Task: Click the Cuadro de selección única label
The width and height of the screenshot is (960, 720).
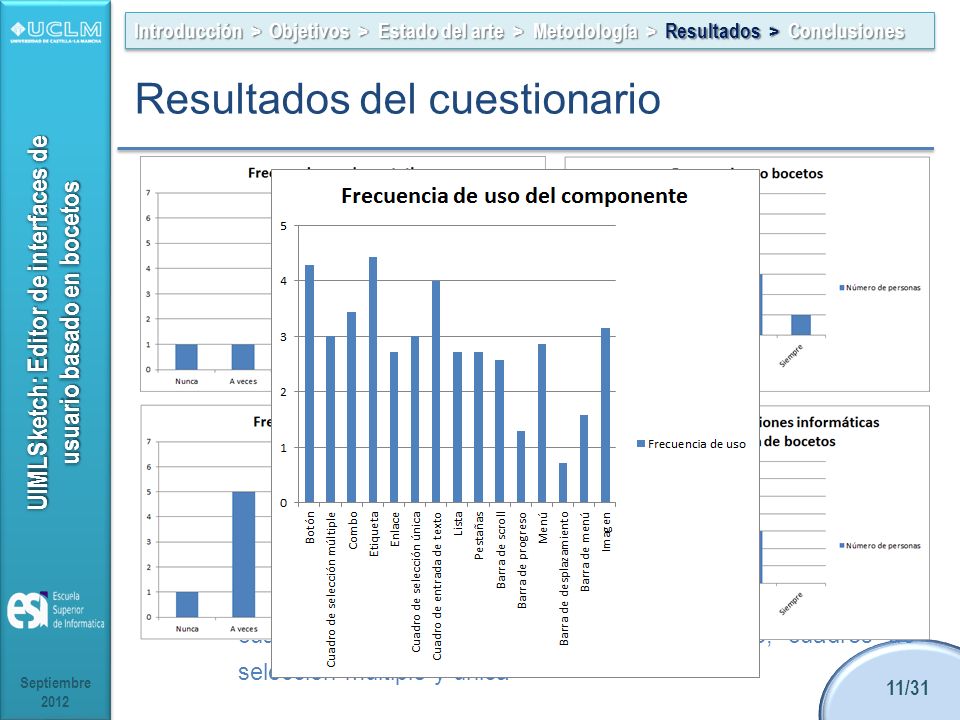Action: [x=416, y=582]
